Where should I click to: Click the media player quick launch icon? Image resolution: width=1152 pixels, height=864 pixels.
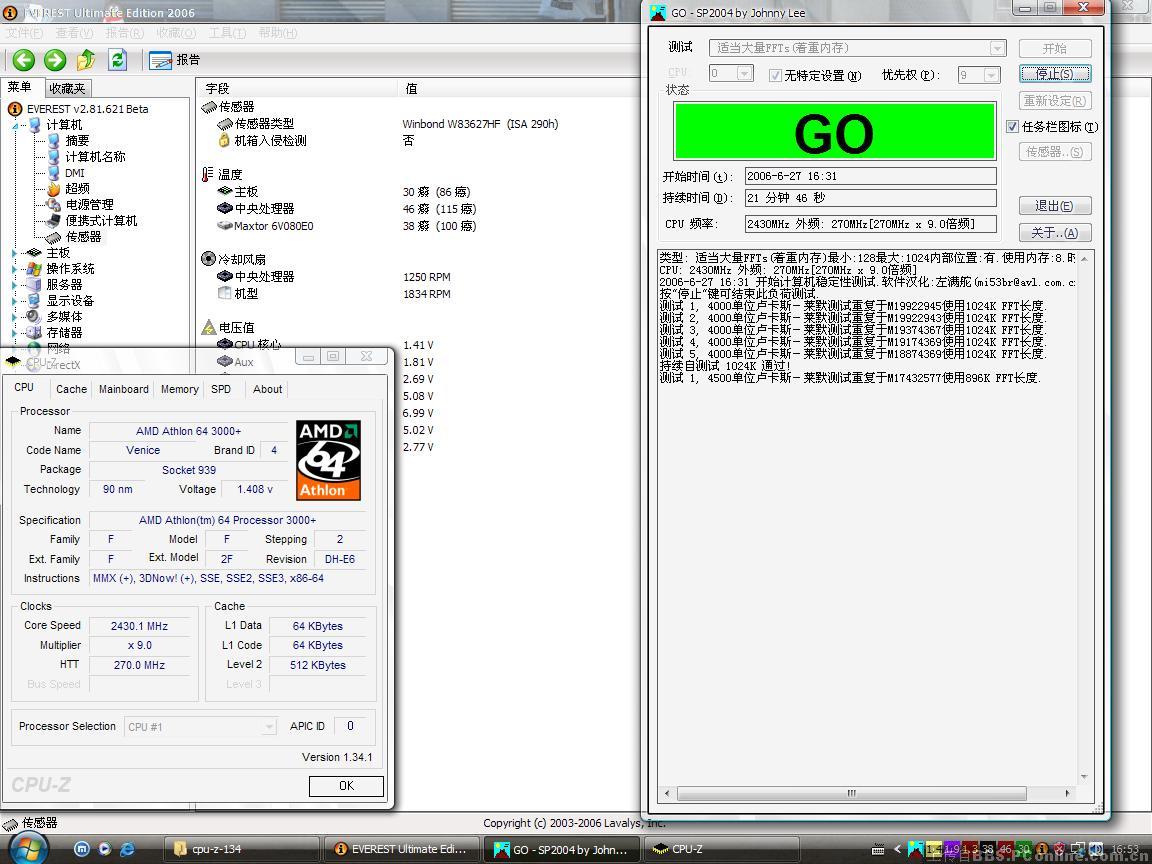click(x=104, y=849)
